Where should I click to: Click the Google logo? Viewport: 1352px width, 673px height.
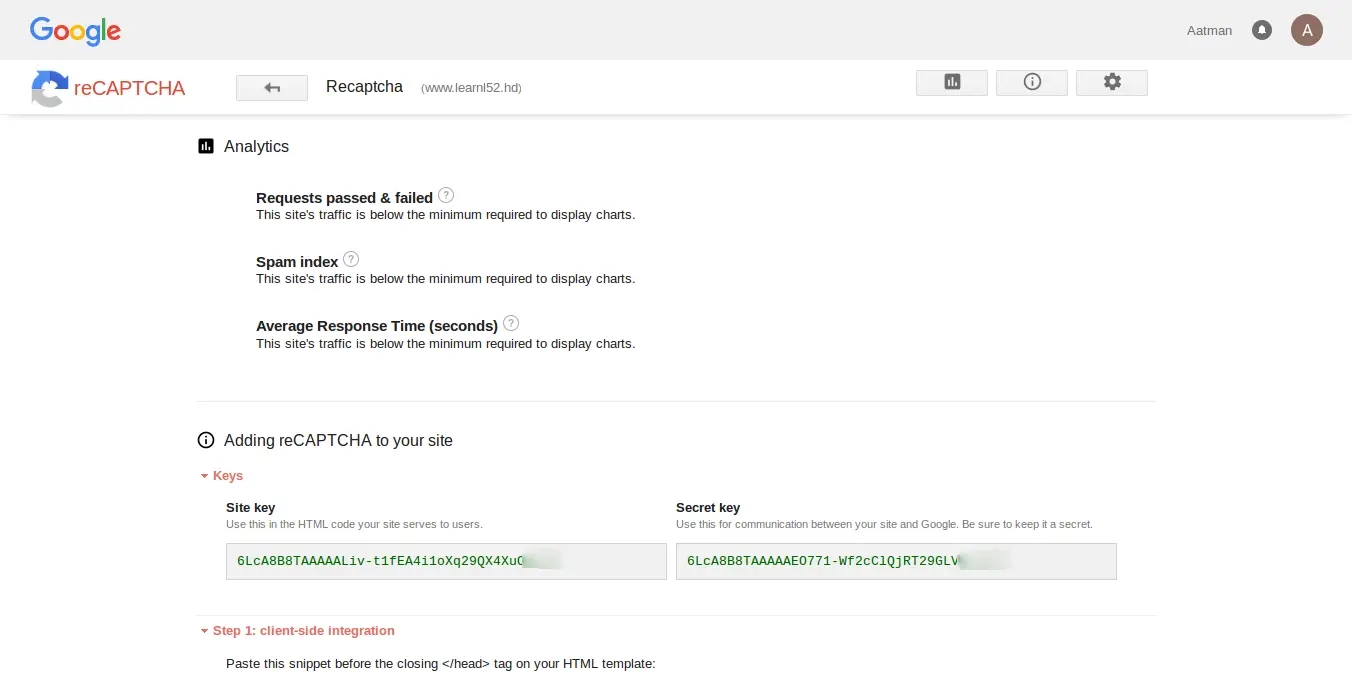click(x=75, y=31)
